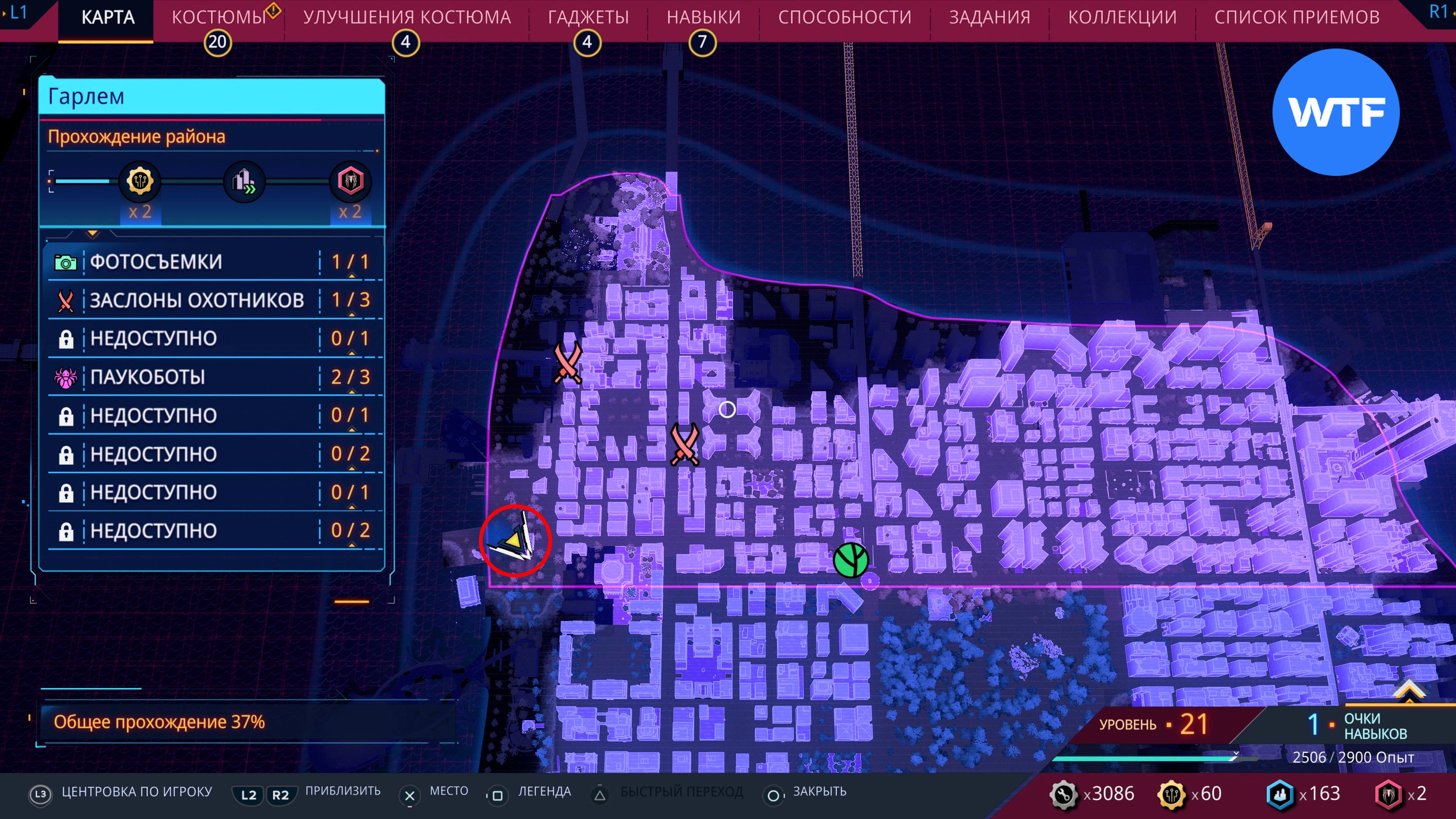
Task: Click the green leaf marker on map
Action: [850, 560]
